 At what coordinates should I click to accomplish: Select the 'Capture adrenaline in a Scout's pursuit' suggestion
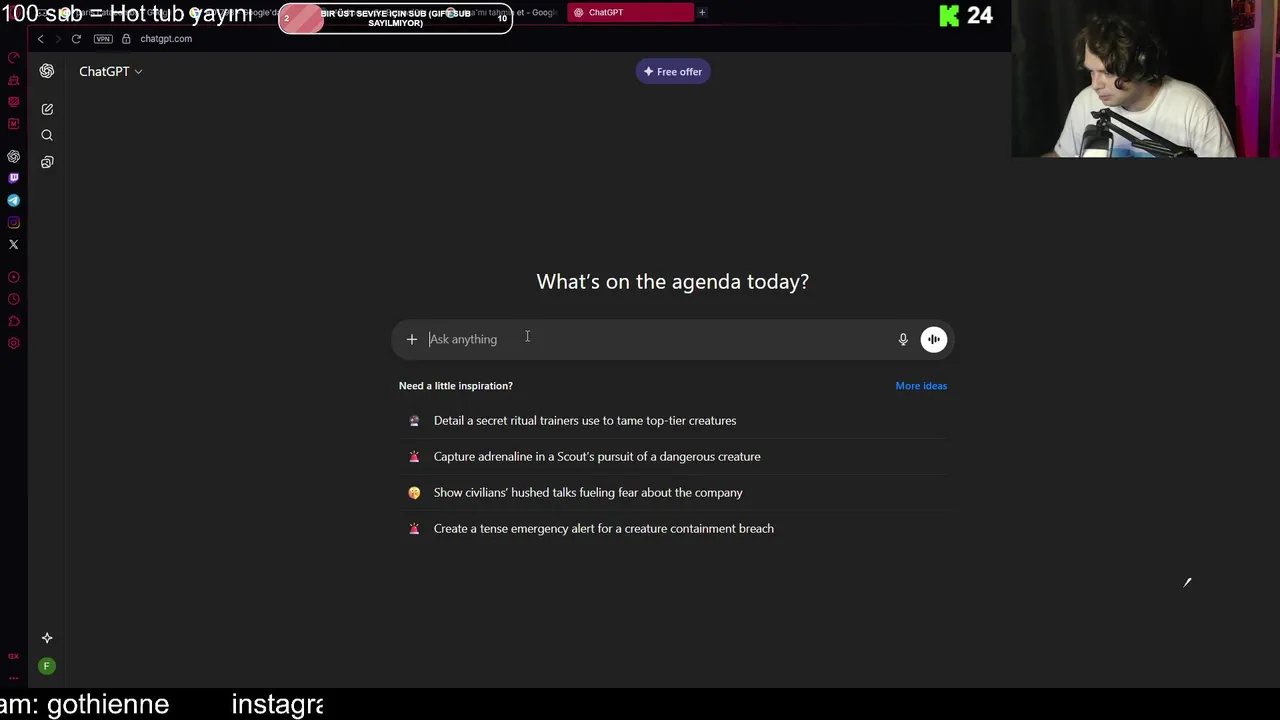673,457
